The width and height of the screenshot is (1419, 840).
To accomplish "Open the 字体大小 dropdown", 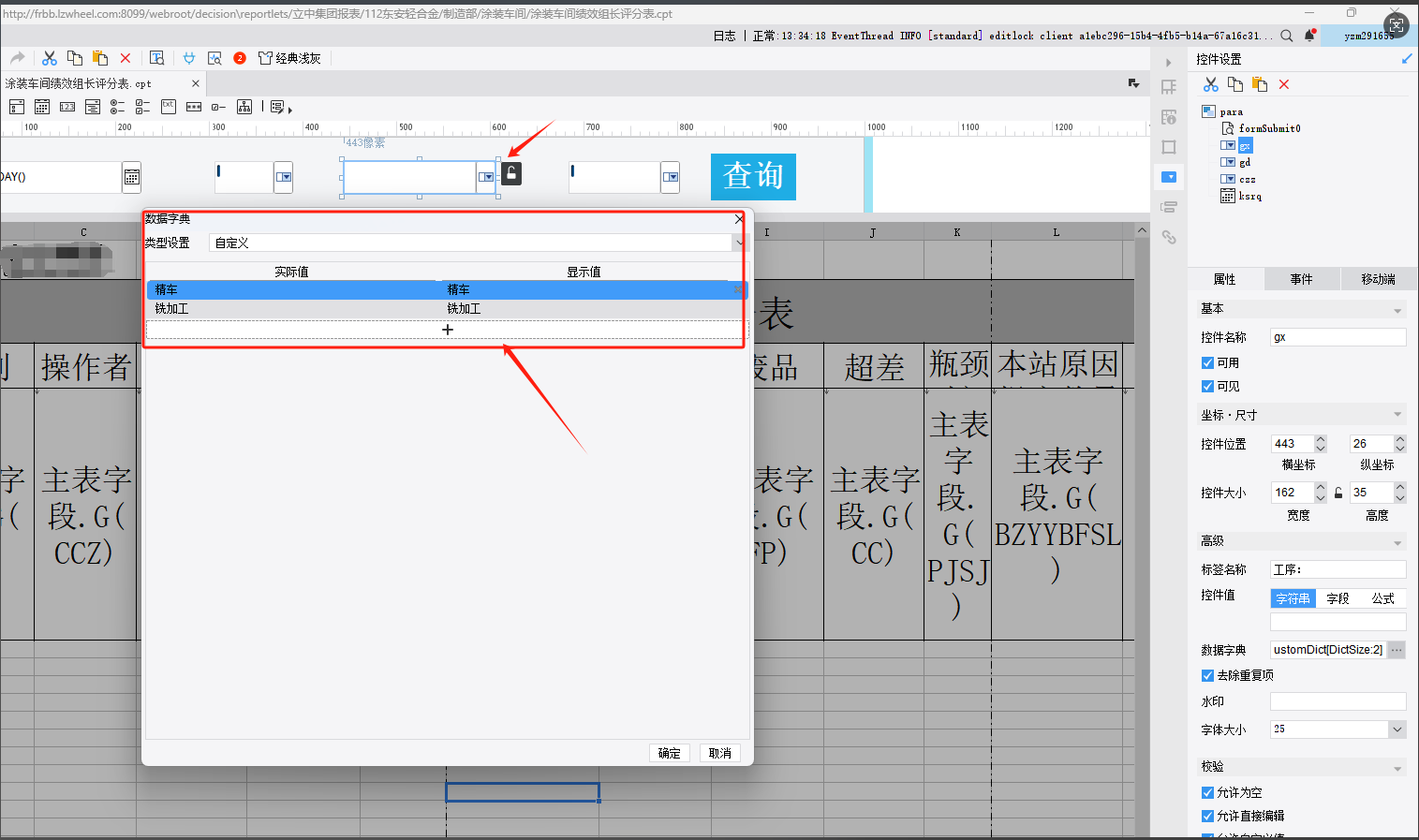I will tap(1397, 729).
